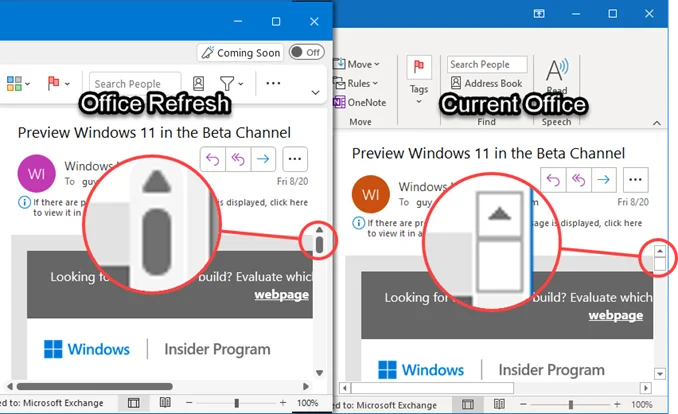This screenshot has width=678, height=414.
Task: Click the info icon in Office Refresh message
Action: pos(24,202)
